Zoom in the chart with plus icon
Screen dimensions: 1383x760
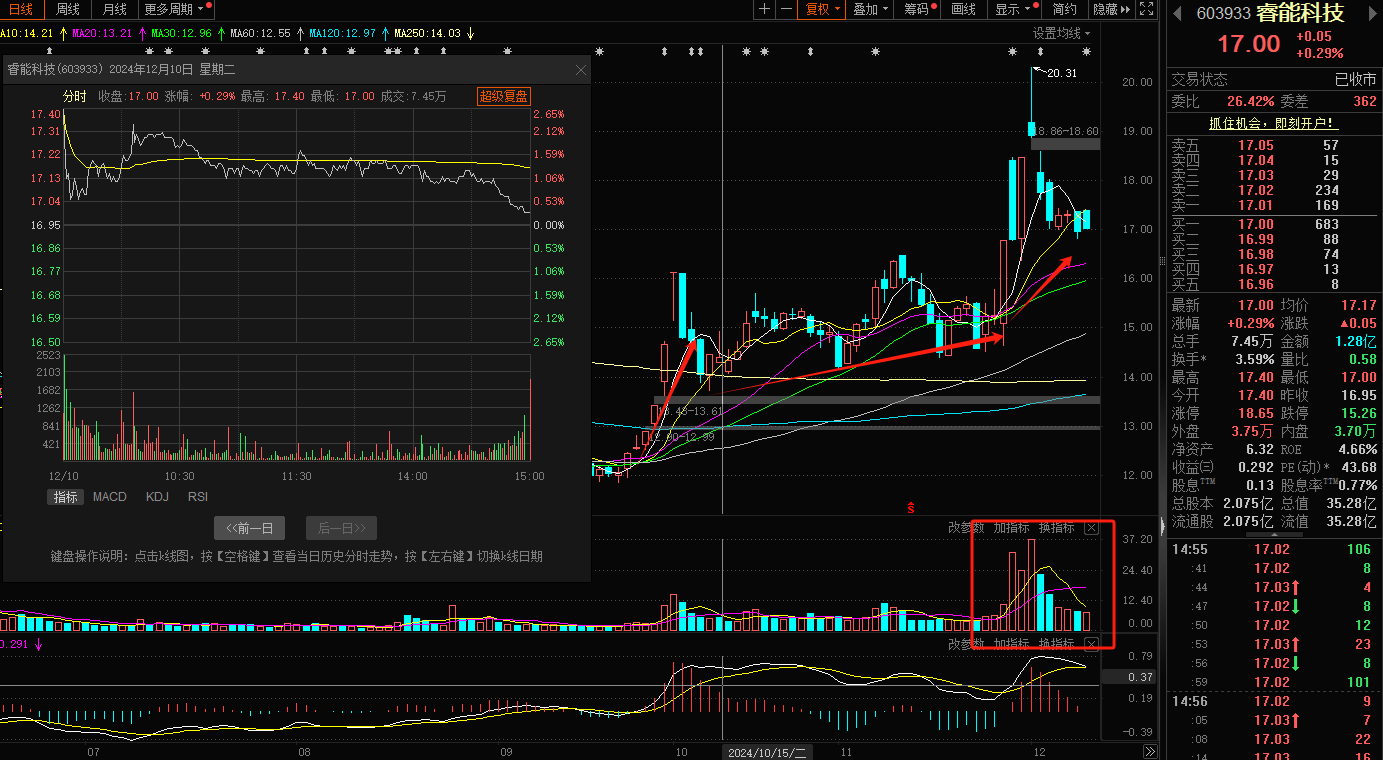pyautogui.click(x=765, y=9)
